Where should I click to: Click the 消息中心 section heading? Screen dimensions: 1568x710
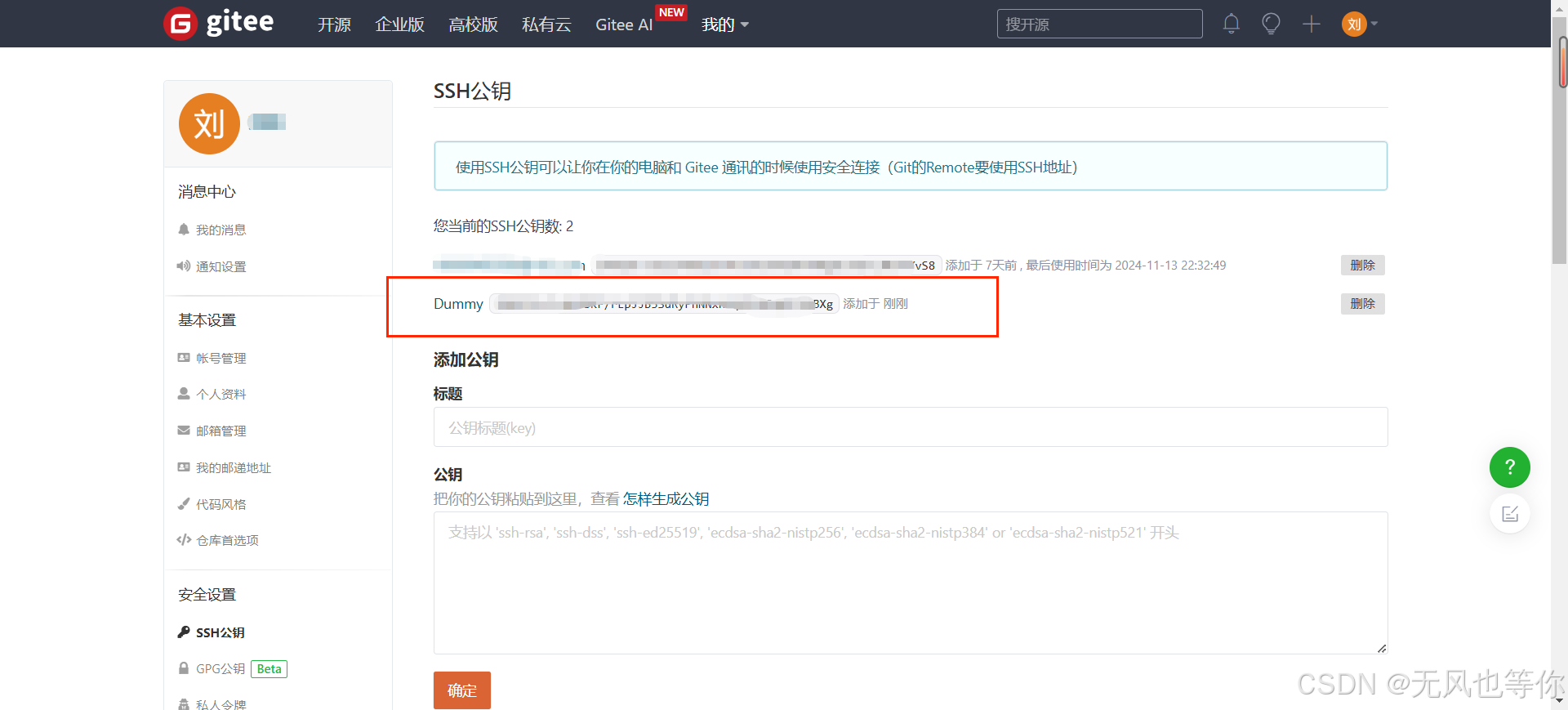[x=207, y=192]
